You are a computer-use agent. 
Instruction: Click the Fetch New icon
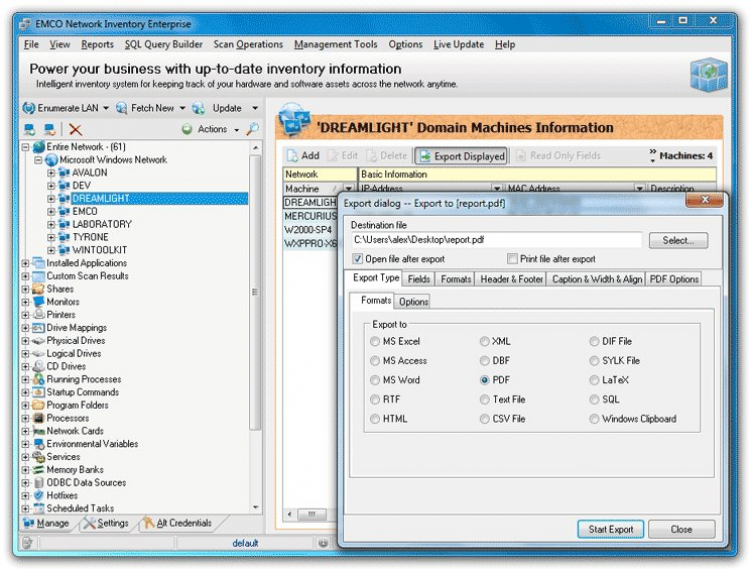(x=121, y=108)
